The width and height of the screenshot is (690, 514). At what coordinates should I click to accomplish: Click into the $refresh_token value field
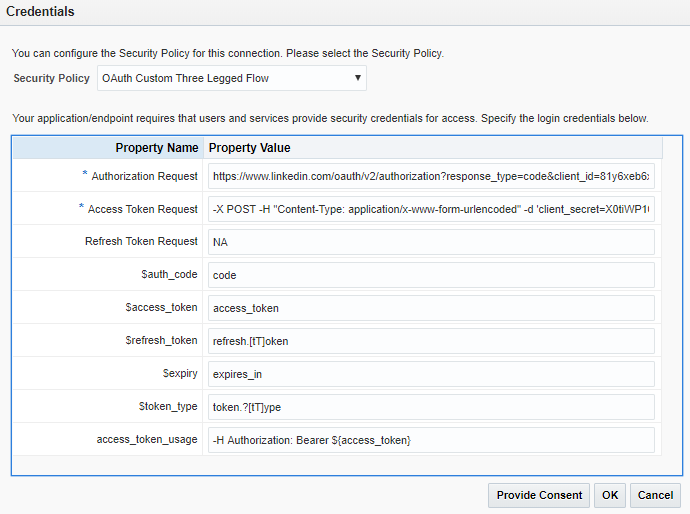pyautogui.click(x=432, y=341)
